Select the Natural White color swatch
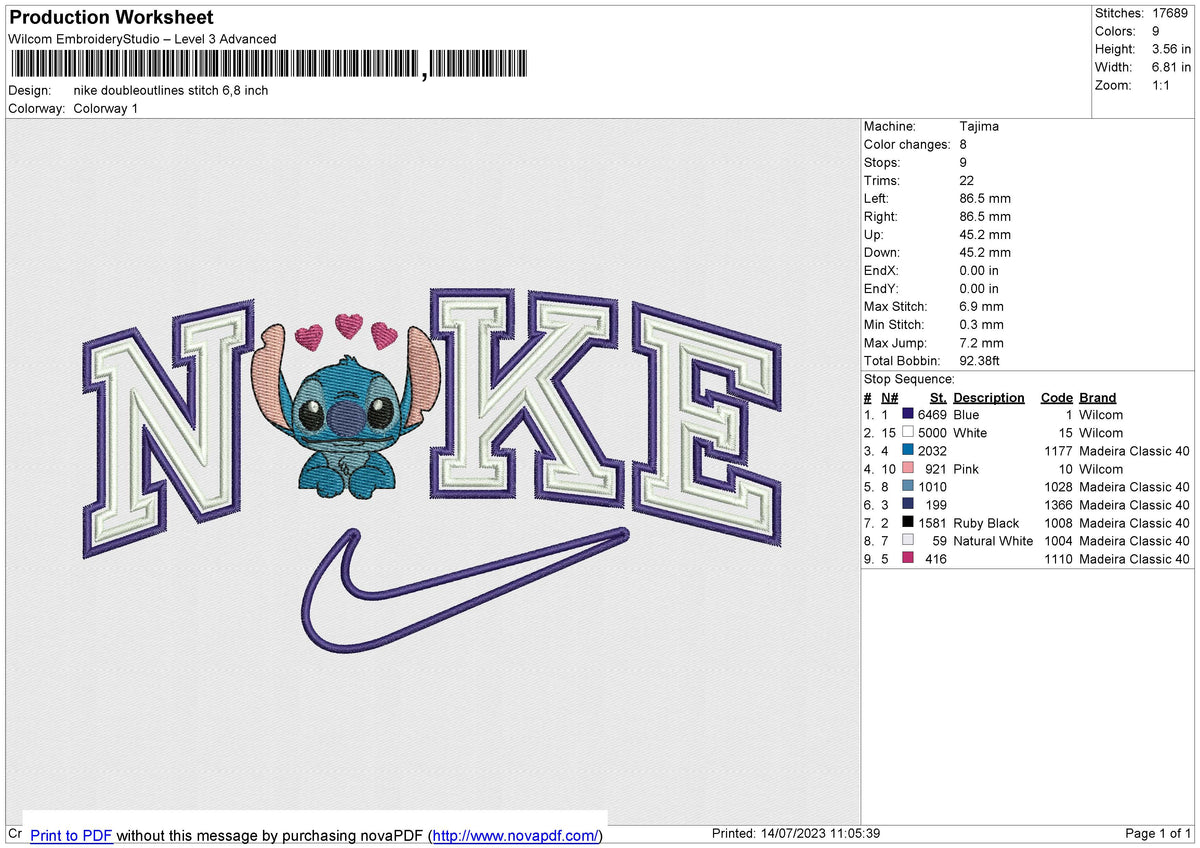 pos(908,541)
